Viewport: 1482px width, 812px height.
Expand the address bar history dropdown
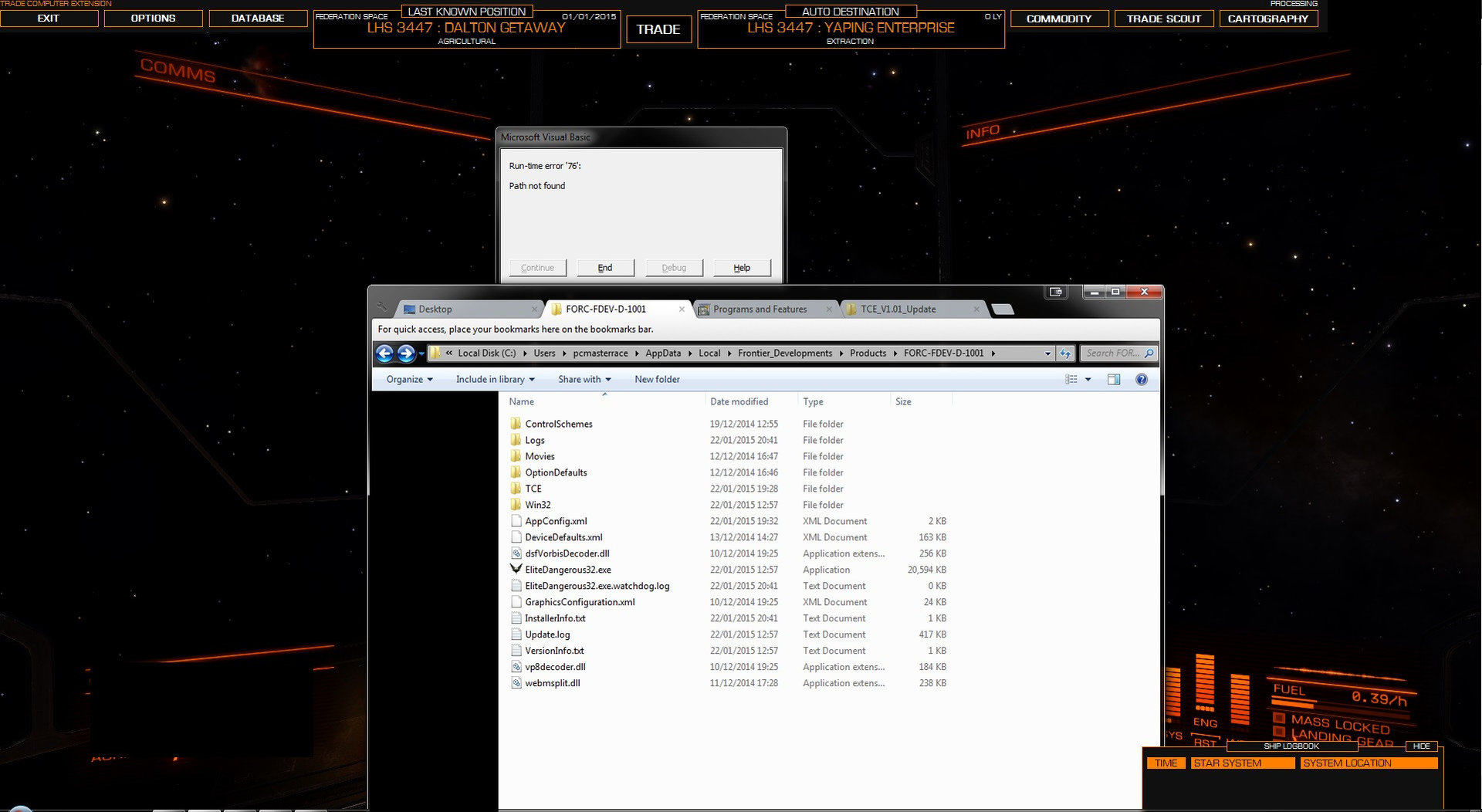tap(1047, 354)
